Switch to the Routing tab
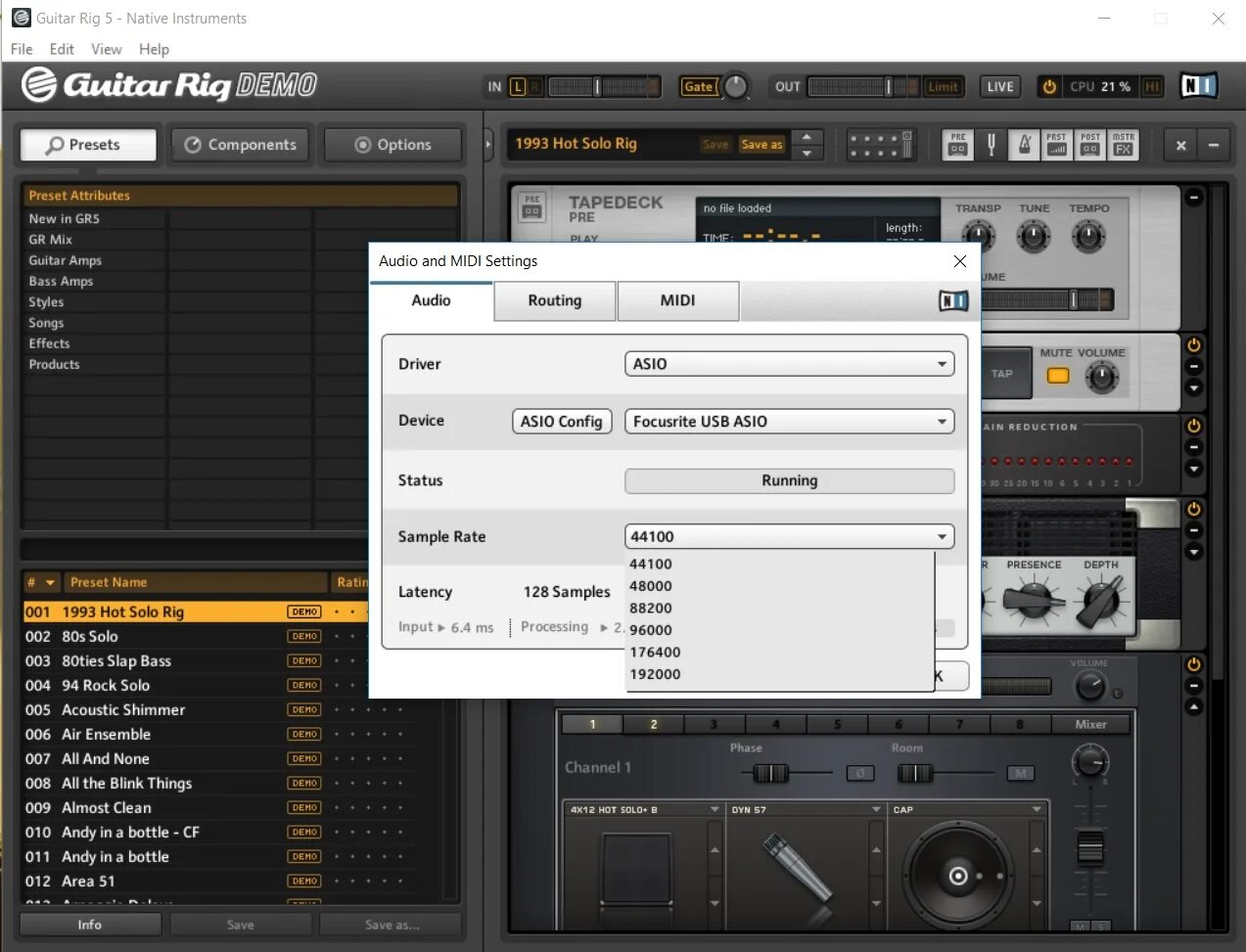 click(x=554, y=300)
